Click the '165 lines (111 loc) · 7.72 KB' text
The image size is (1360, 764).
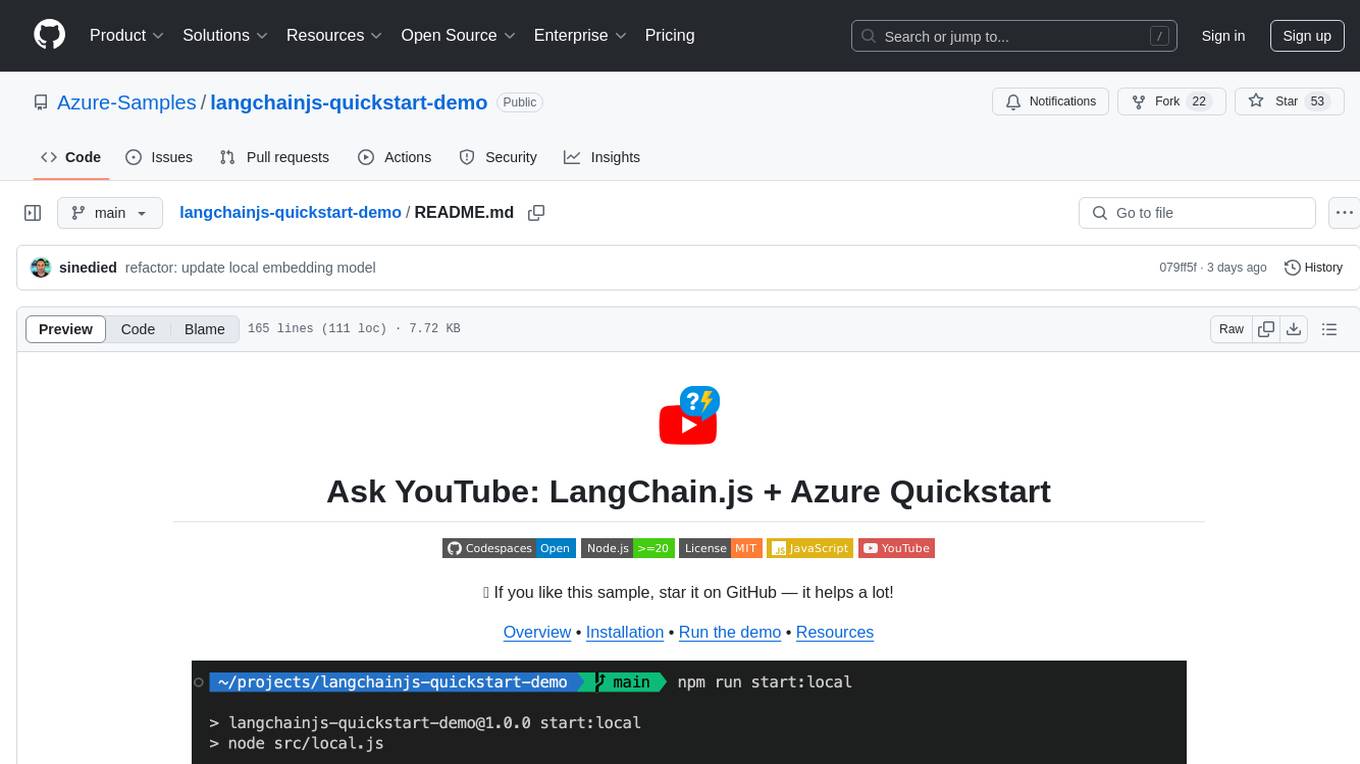(x=354, y=329)
